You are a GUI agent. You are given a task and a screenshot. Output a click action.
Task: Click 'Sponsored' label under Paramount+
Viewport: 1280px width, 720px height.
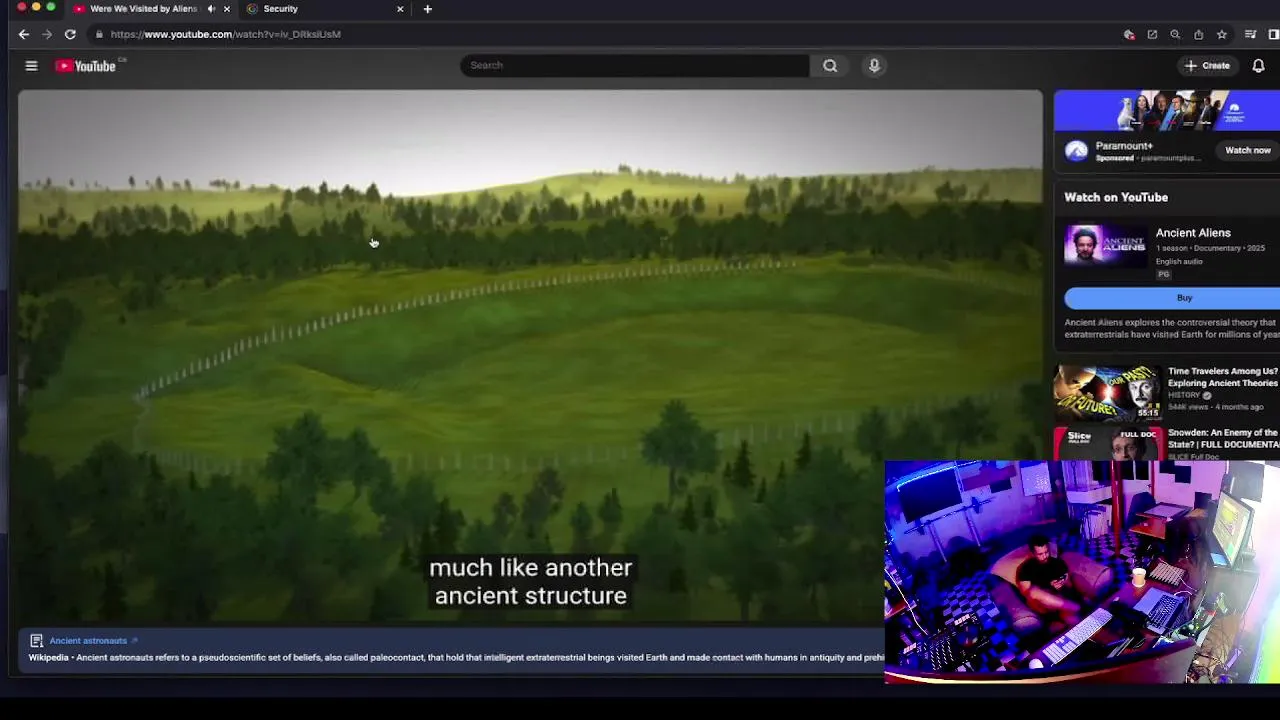point(1114,158)
